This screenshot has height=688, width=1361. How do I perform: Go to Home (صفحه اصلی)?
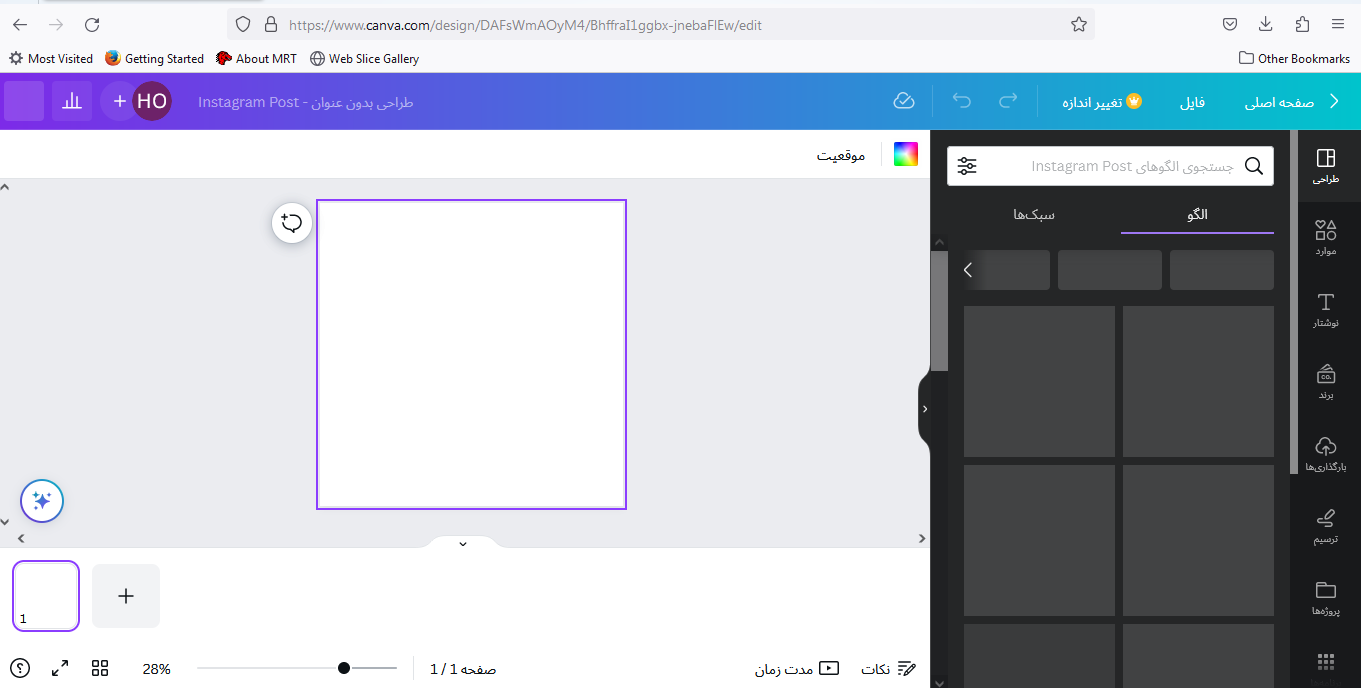pyautogui.click(x=1279, y=102)
